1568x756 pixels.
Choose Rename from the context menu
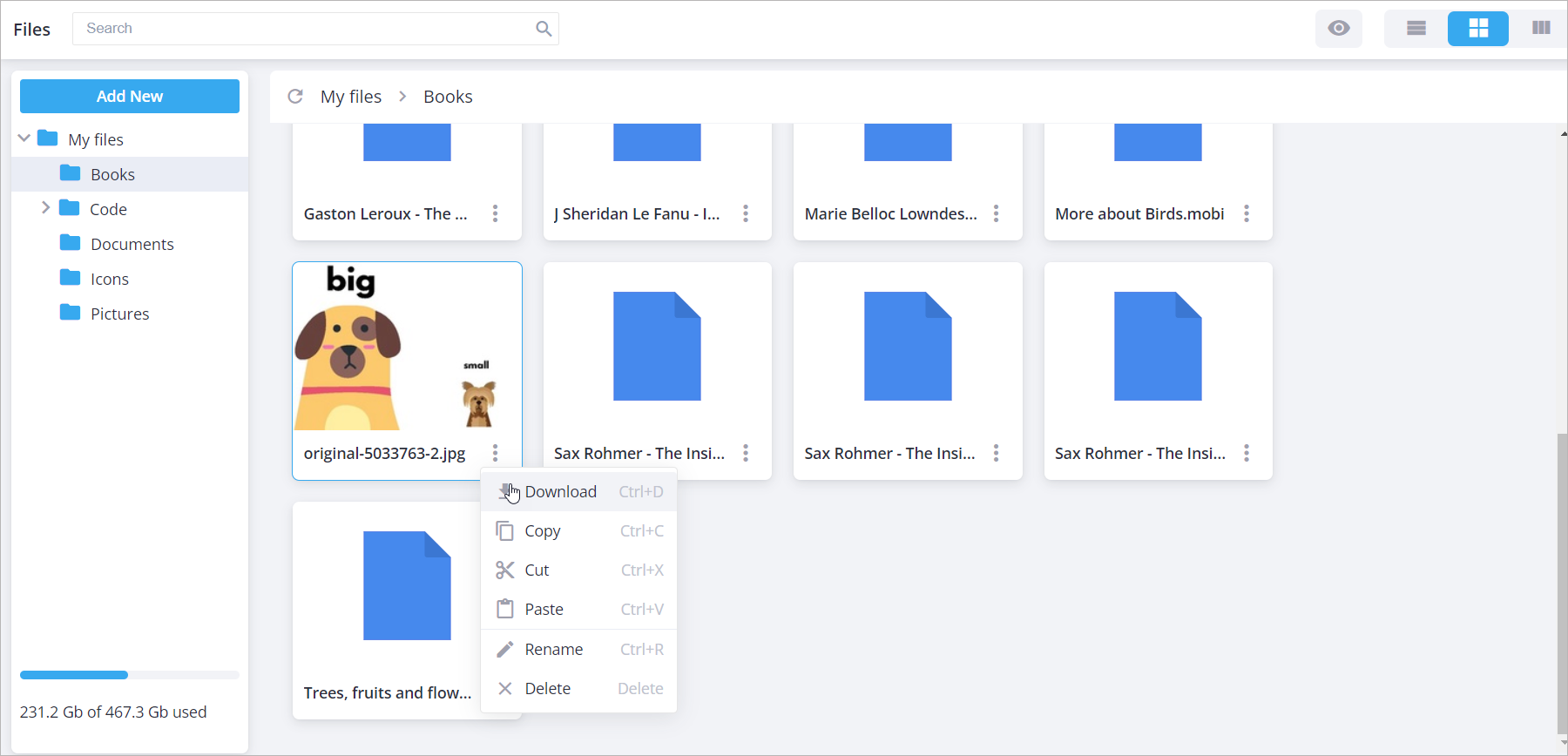[x=553, y=650]
